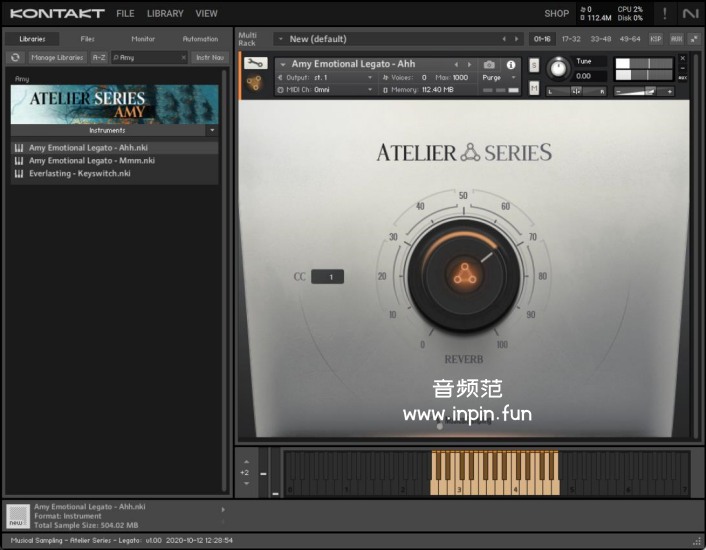This screenshot has height=550, width=706.
Task: Switch to the Automation tab
Action: point(200,39)
